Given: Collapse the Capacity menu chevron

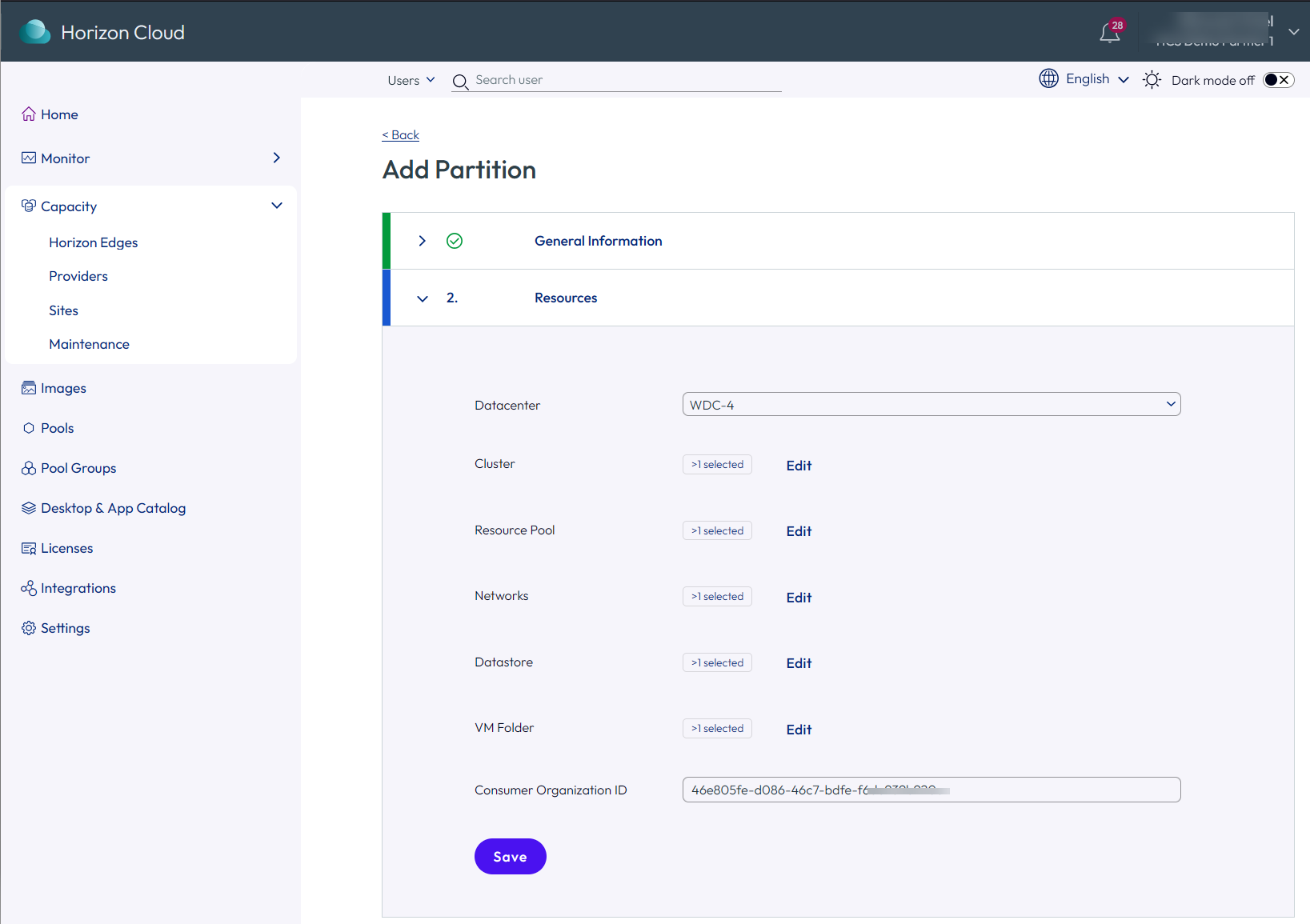Looking at the screenshot, I should tap(277, 206).
